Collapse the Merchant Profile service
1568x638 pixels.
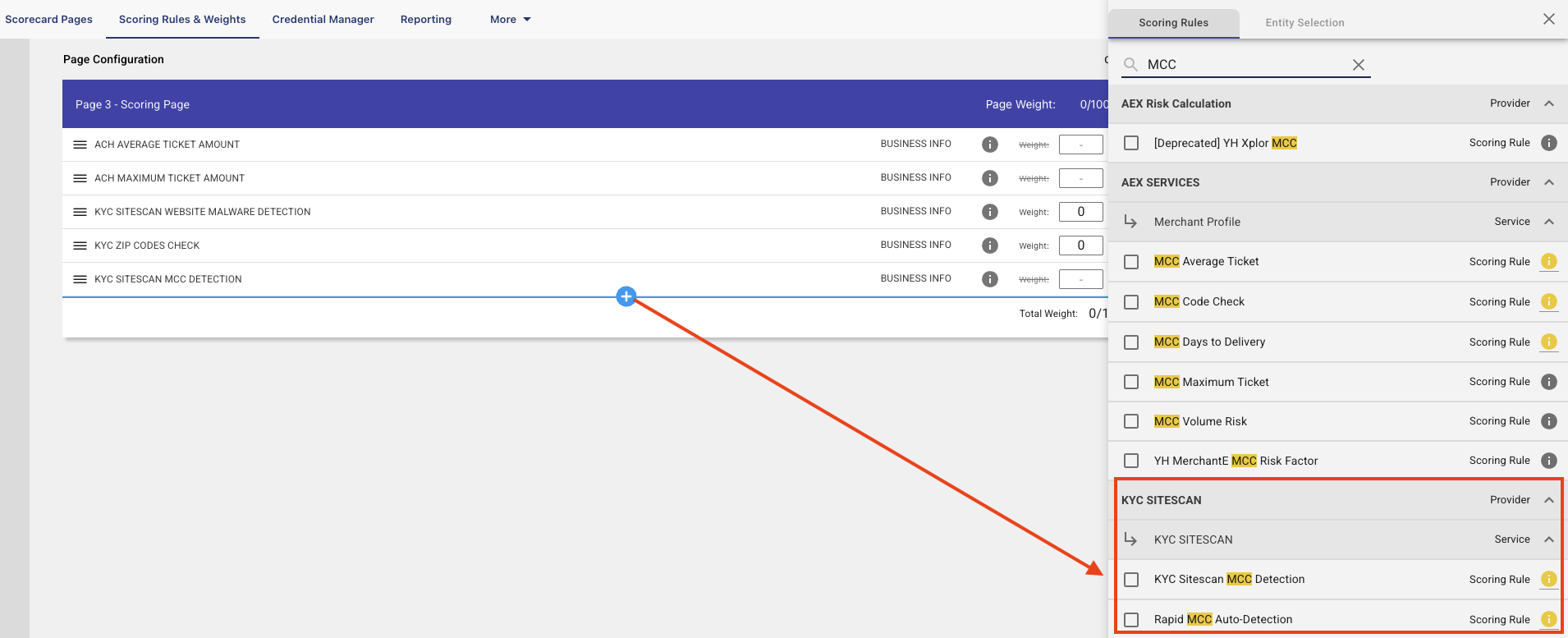[x=1549, y=222]
